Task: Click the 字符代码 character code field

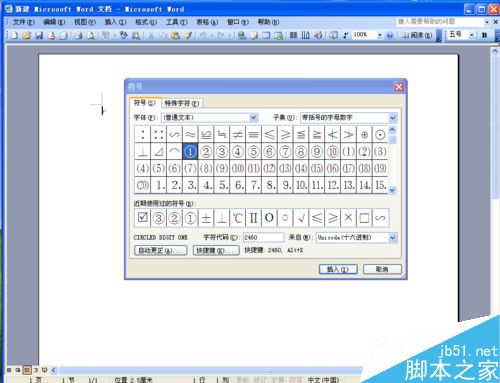Action: pos(263,237)
